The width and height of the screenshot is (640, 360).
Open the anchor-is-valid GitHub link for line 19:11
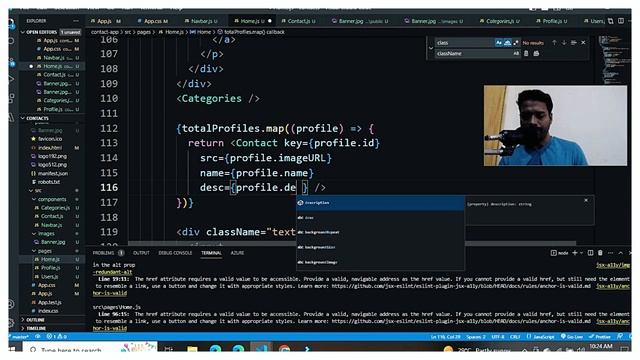pos(461,286)
